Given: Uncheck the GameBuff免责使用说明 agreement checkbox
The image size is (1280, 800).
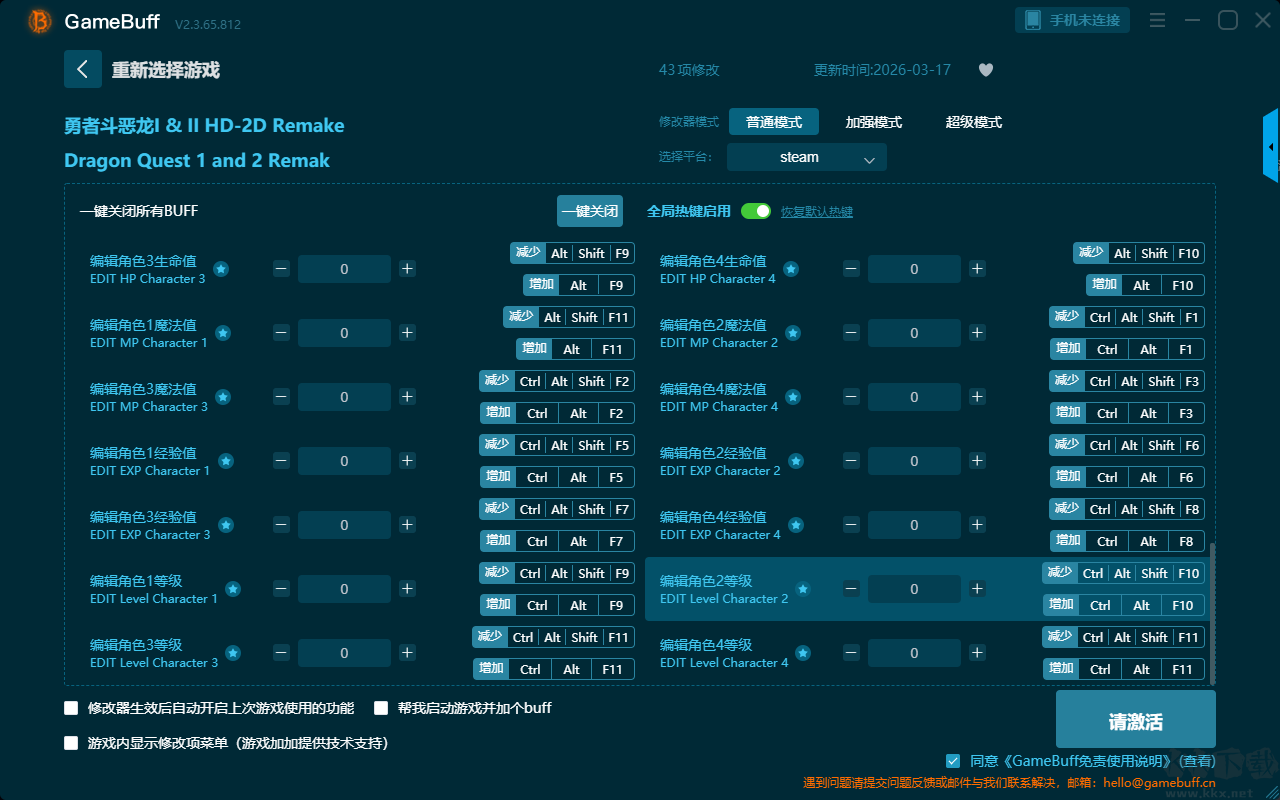Looking at the screenshot, I should [953, 761].
